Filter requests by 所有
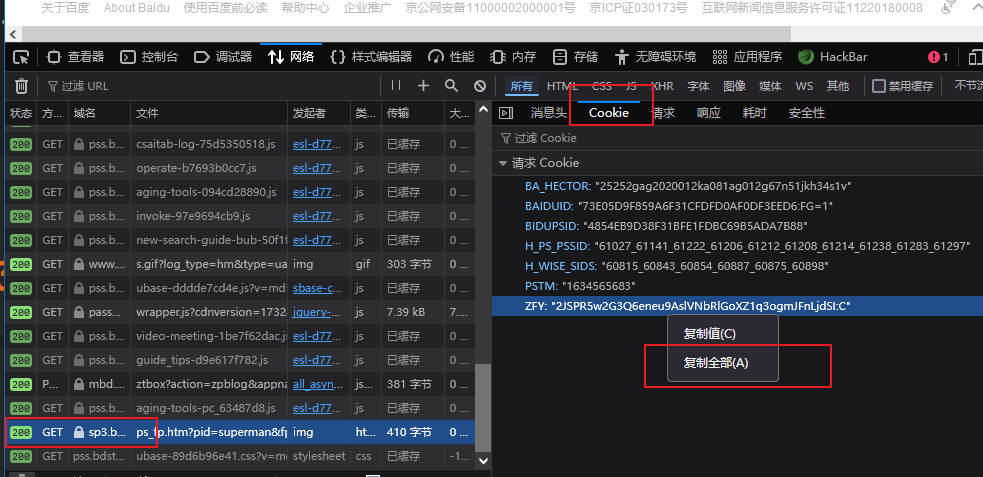 coord(522,86)
